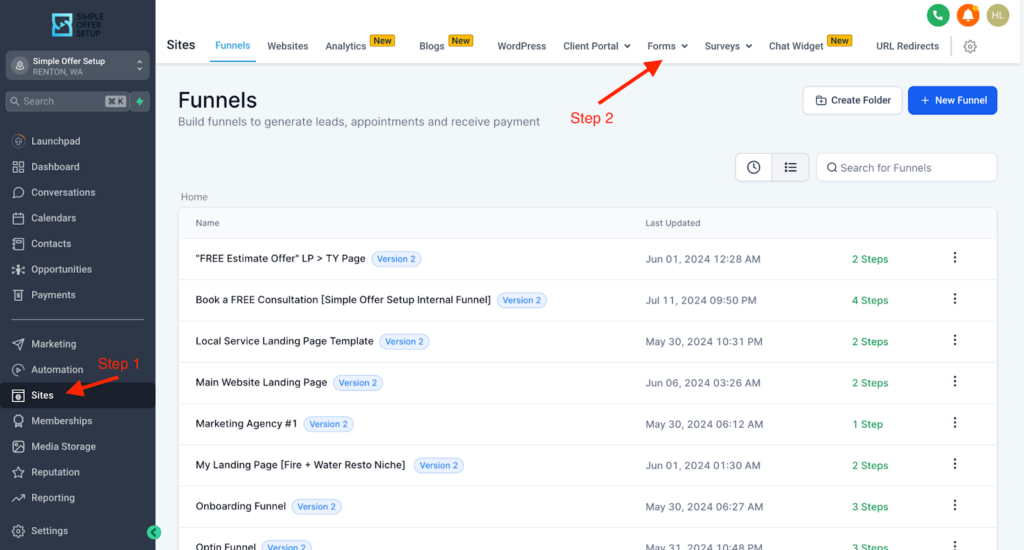Expand the Client Portal dropdown
Screen dimensions: 1024x550
[597, 46]
